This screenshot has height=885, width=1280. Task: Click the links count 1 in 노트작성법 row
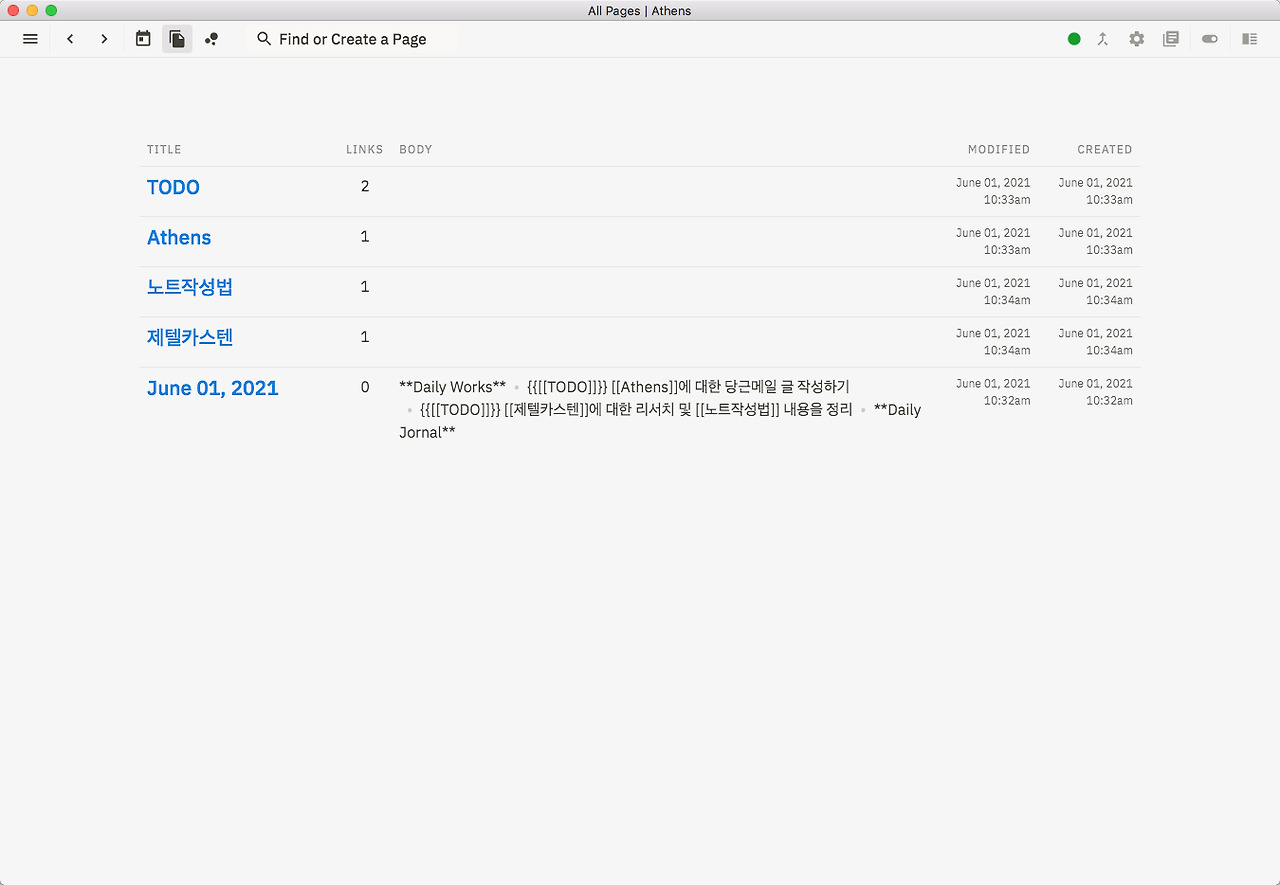365,286
